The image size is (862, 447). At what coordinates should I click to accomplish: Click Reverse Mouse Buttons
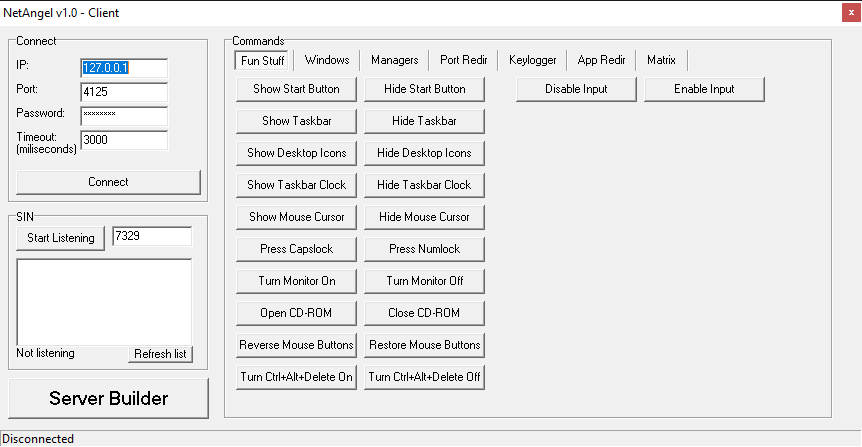[296, 345]
